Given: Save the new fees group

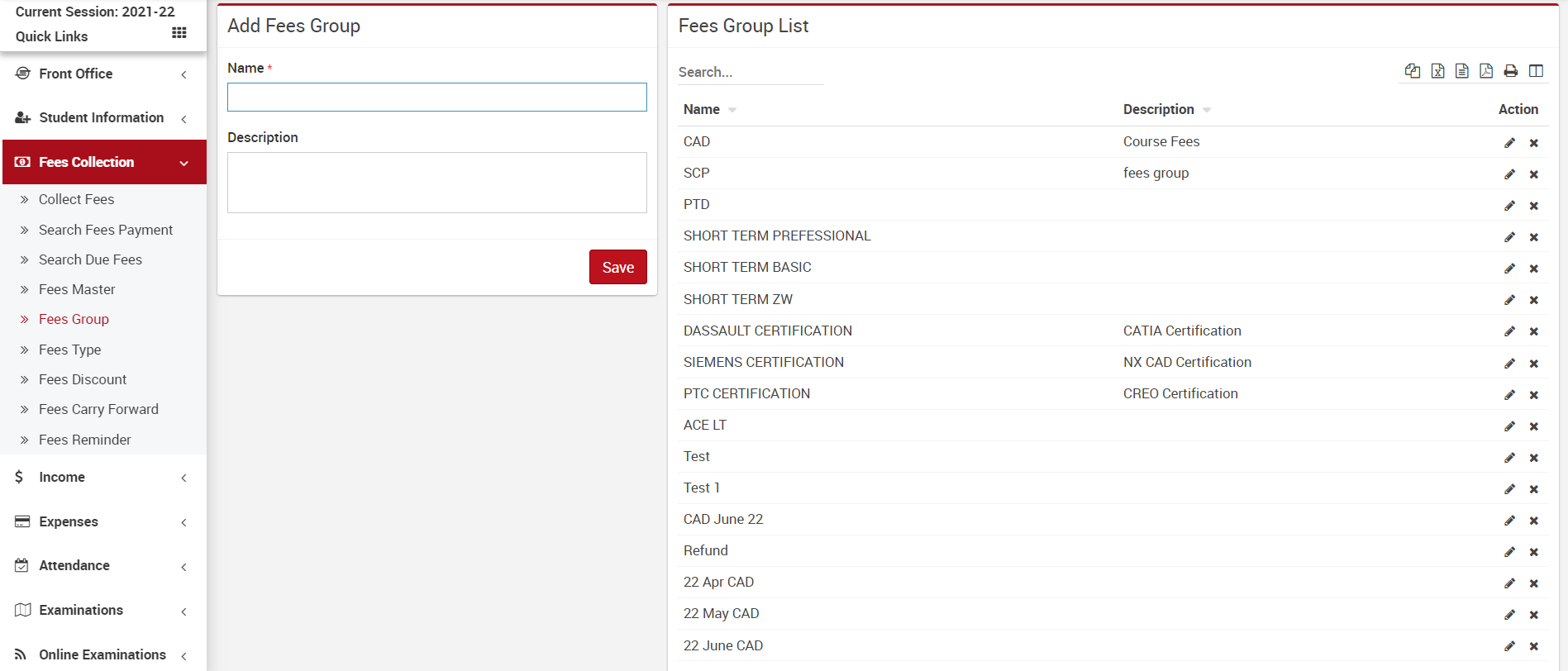Looking at the screenshot, I should click(x=617, y=267).
